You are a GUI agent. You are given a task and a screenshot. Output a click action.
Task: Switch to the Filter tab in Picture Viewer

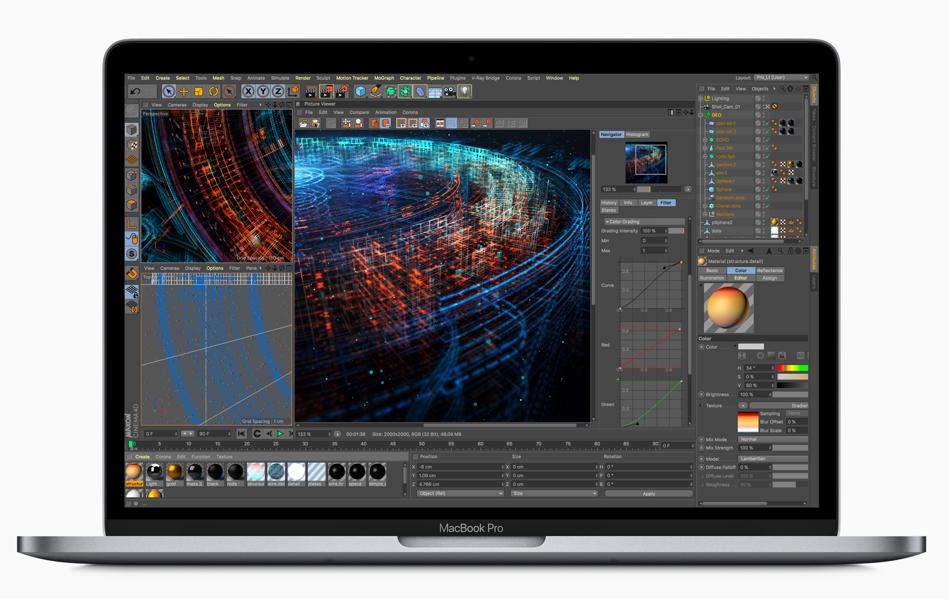click(666, 203)
